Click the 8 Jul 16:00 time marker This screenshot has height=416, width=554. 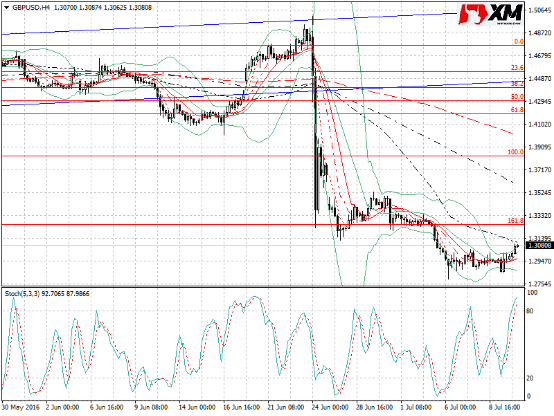point(504,407)
